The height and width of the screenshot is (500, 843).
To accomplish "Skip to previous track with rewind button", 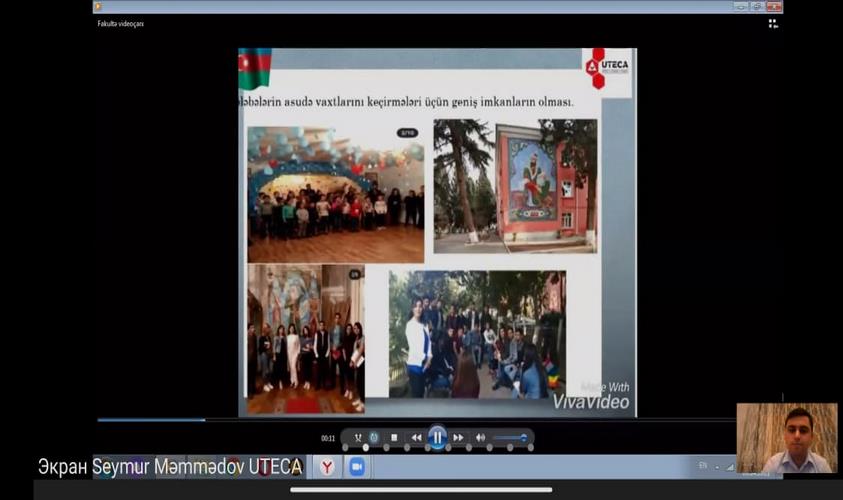I will pyautogui.click(x=416, y=438).
